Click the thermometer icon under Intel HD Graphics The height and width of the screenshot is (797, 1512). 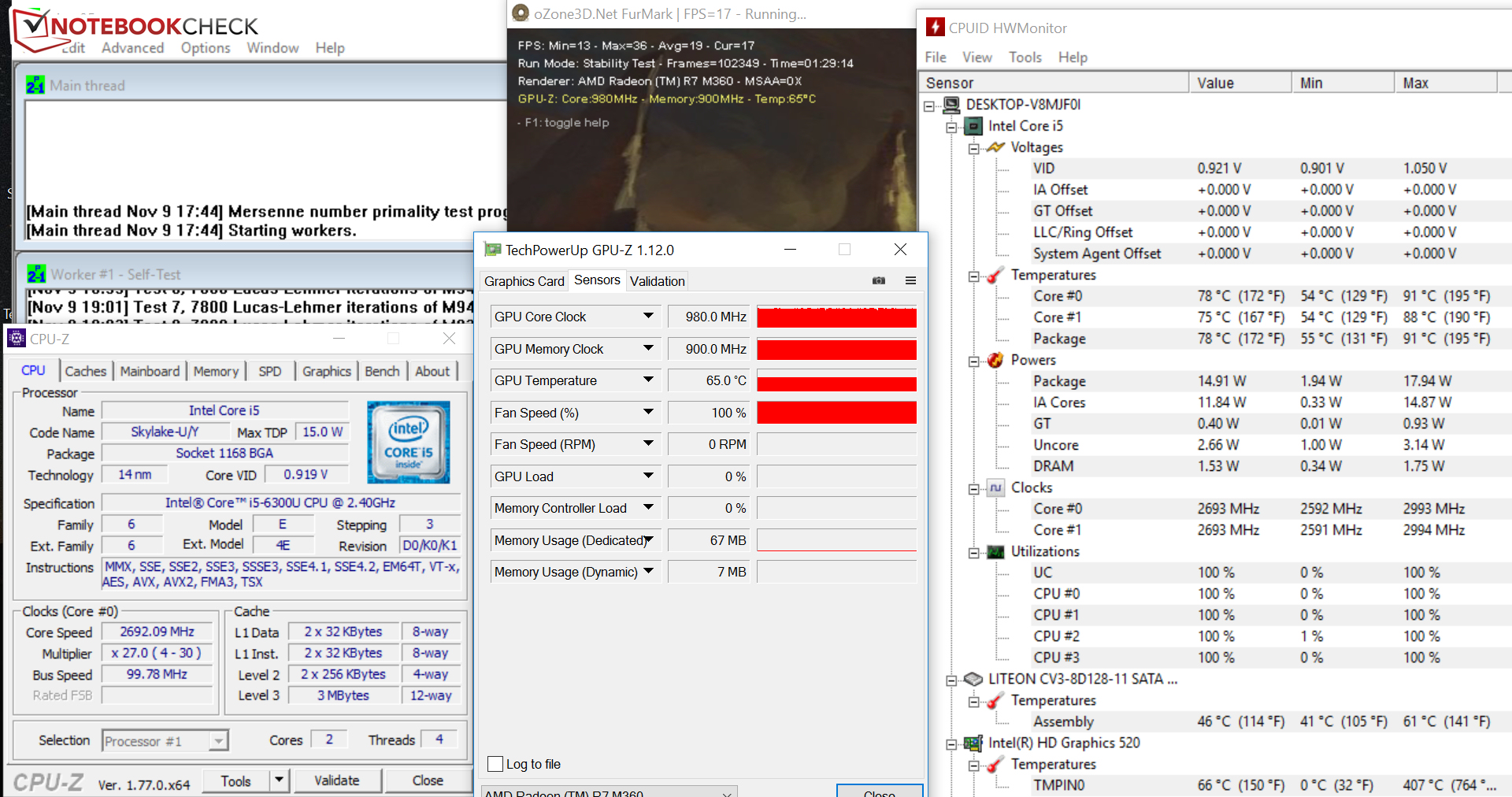[x=996, y=764]
